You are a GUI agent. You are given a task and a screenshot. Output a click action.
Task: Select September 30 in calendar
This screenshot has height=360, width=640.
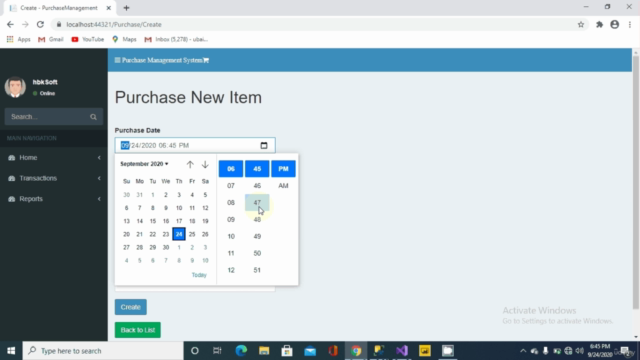[x=166, y=247]
